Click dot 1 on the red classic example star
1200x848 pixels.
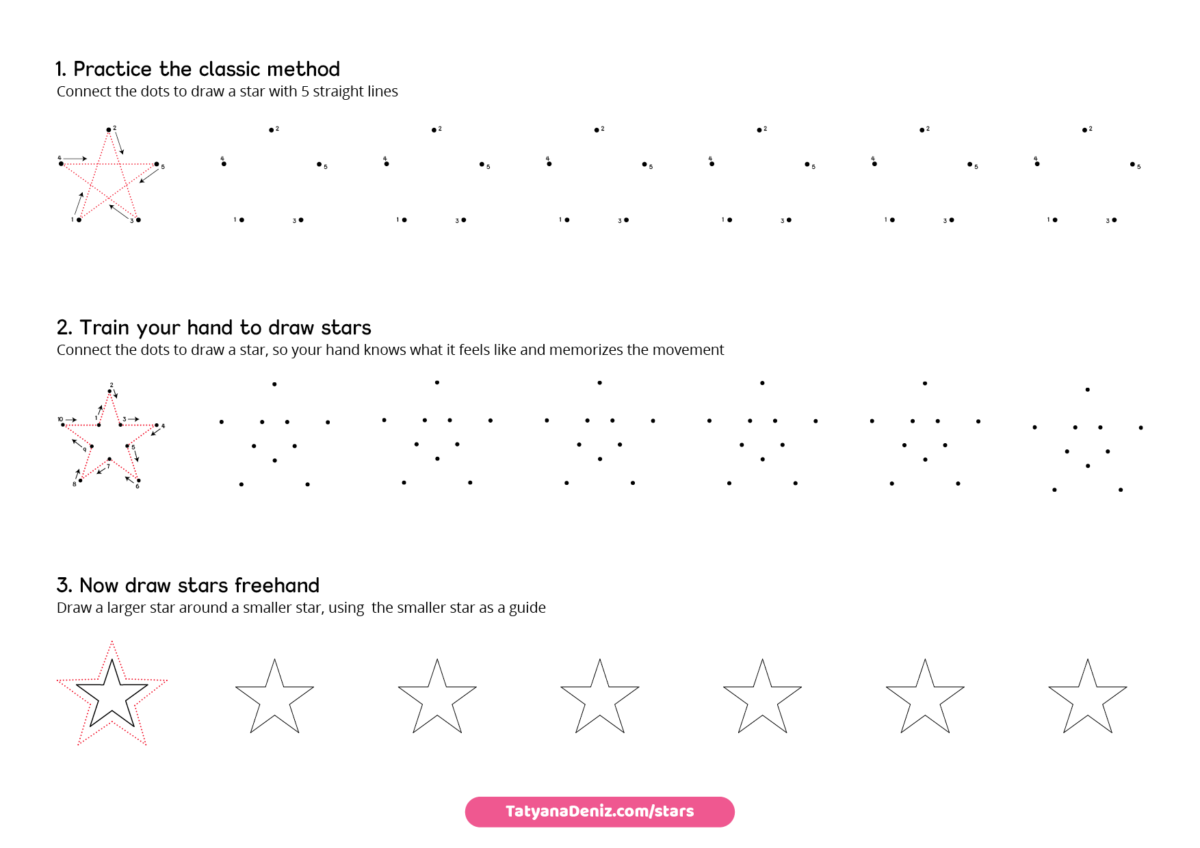(x=79, y=219)
